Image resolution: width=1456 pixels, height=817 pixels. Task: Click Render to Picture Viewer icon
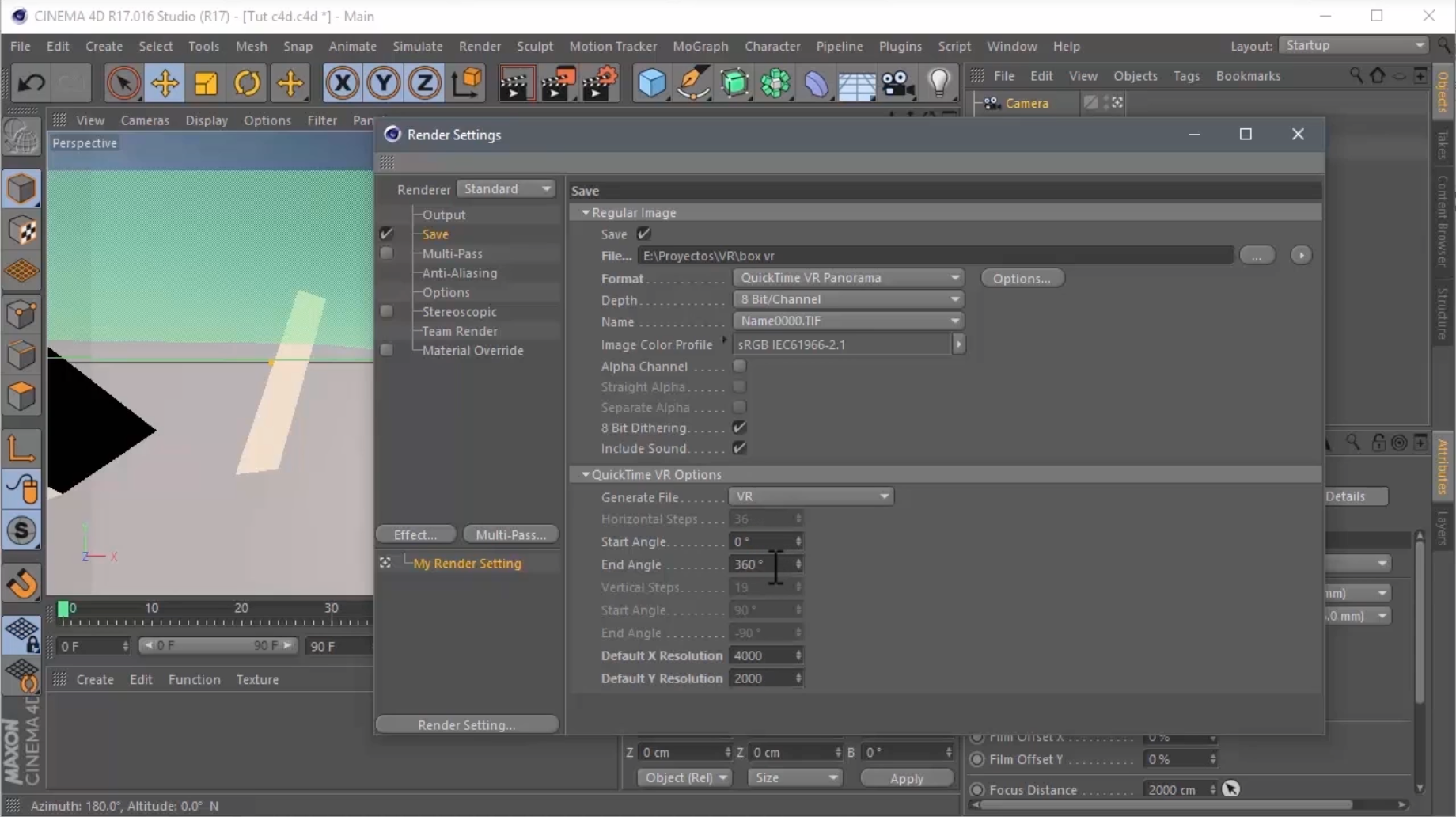coord(558,83)
